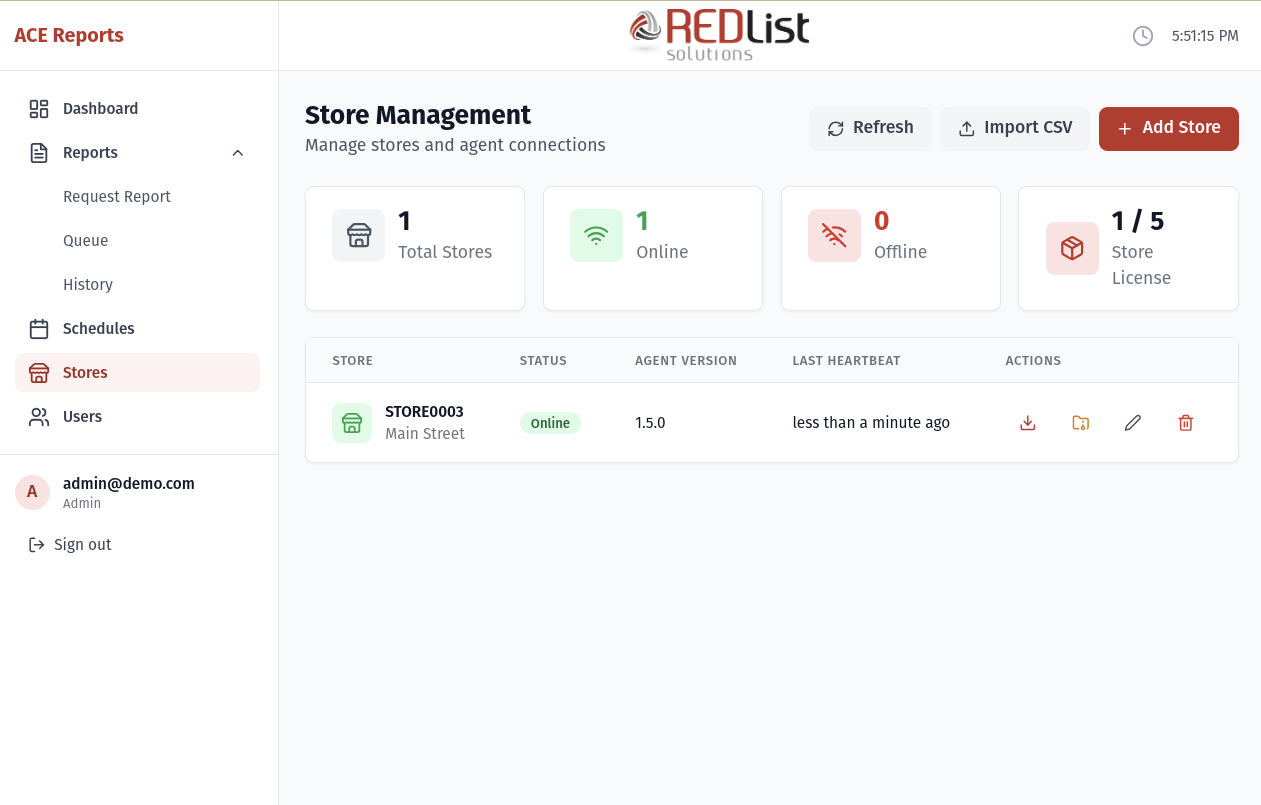Click the Add Store button

[x=1168, y=128]
